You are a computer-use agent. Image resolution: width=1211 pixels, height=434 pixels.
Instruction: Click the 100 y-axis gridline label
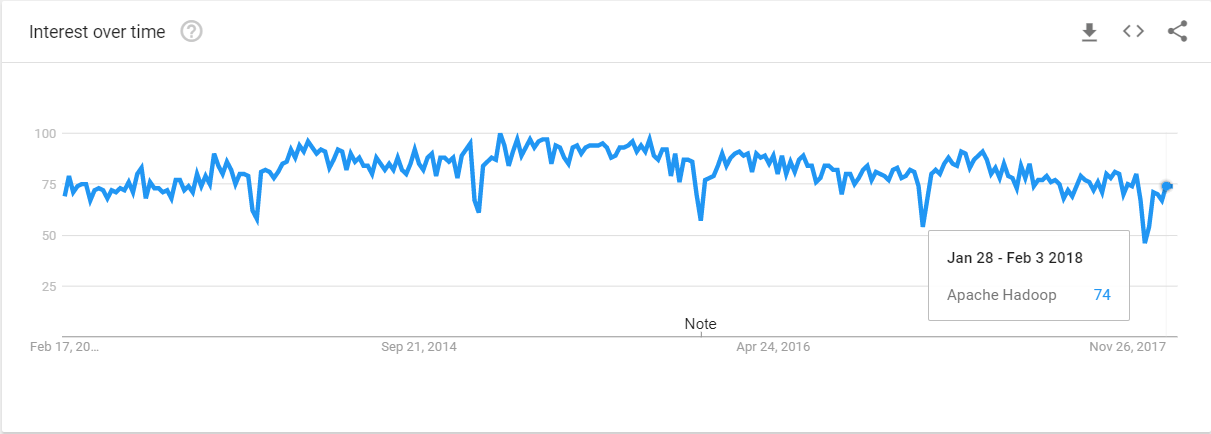click(43, 133)
